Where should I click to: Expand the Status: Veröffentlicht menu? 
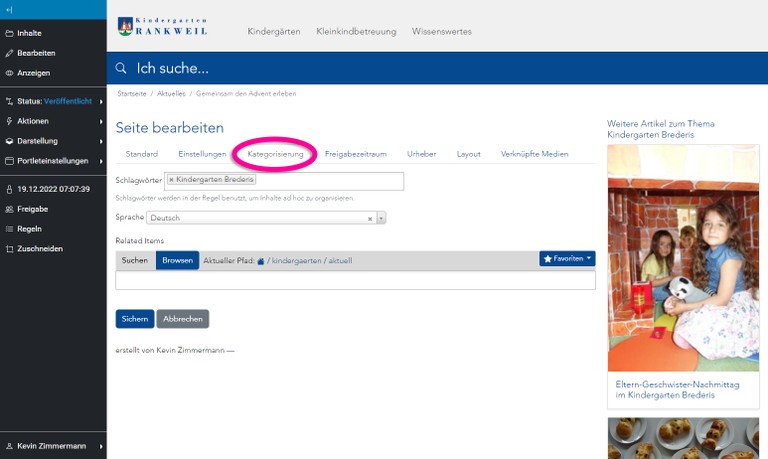[x=53, y=101]
